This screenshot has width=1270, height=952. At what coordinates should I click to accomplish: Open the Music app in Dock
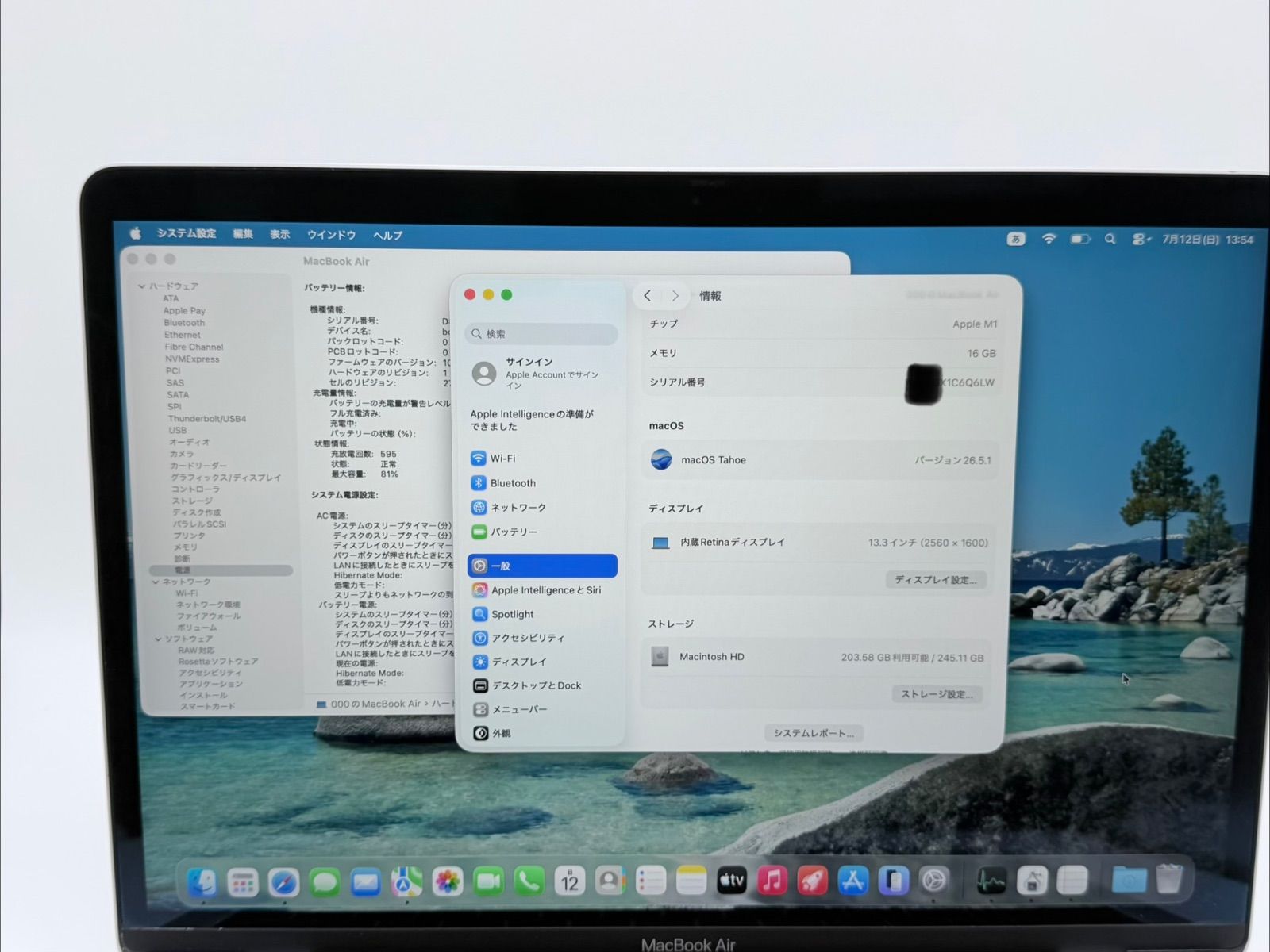pyautogui.click(x=772, y=881)
